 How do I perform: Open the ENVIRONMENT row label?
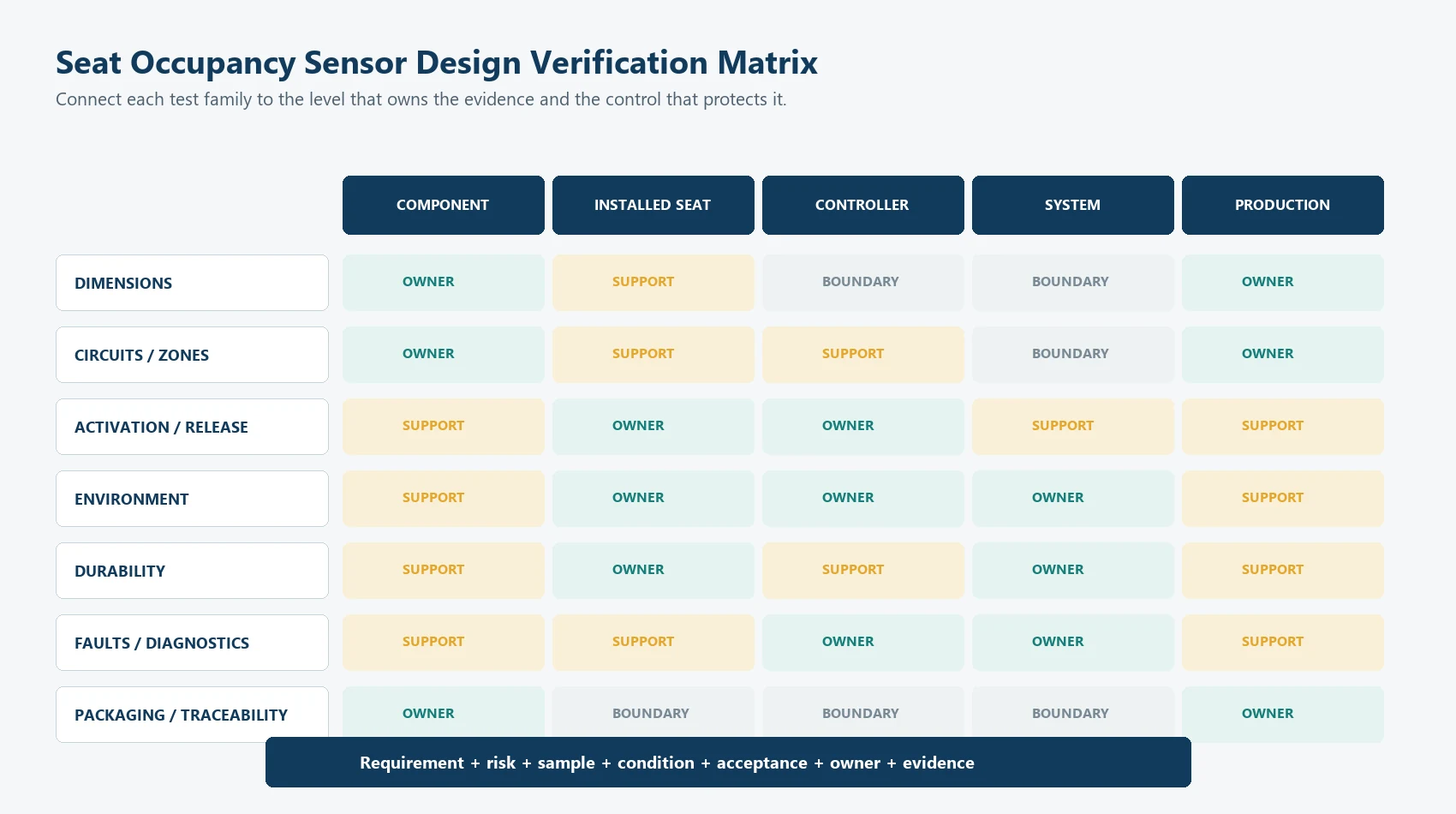coord(192,499)
